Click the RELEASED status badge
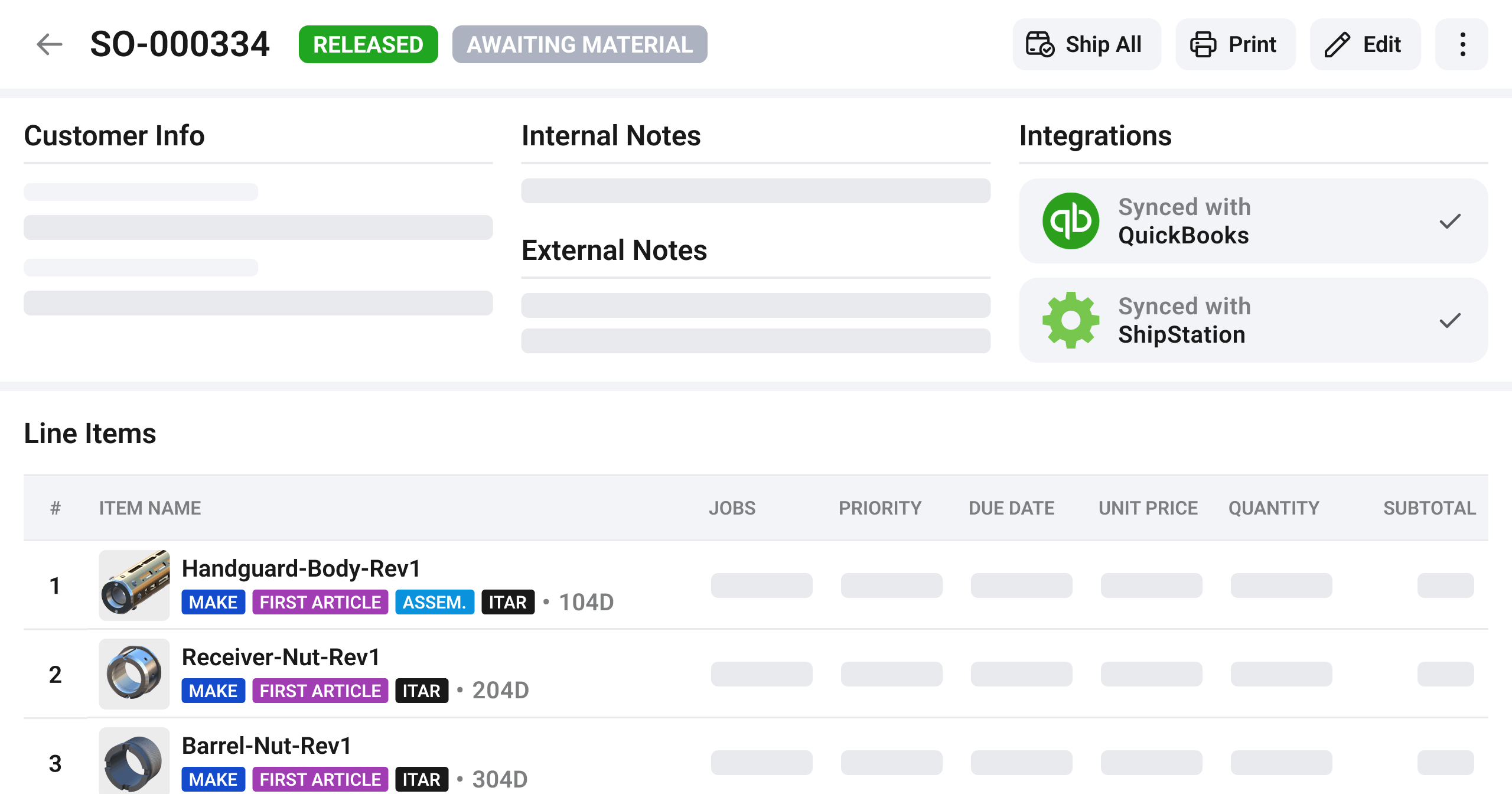Viewport: 1512px width, 794px height. pyautogui.click(x=369, y=44)
